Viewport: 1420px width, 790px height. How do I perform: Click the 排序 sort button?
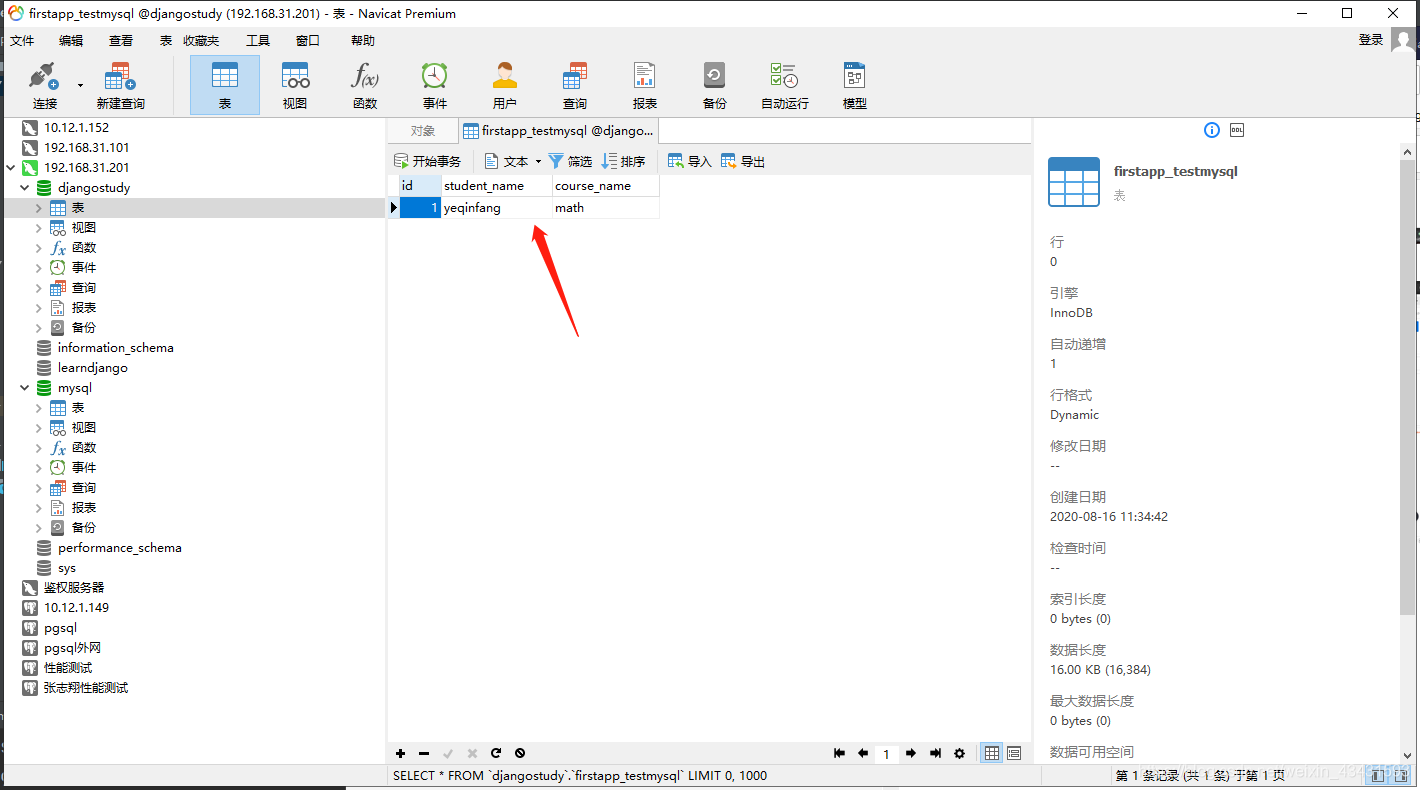pyautogui.click(x=624, y=161)
